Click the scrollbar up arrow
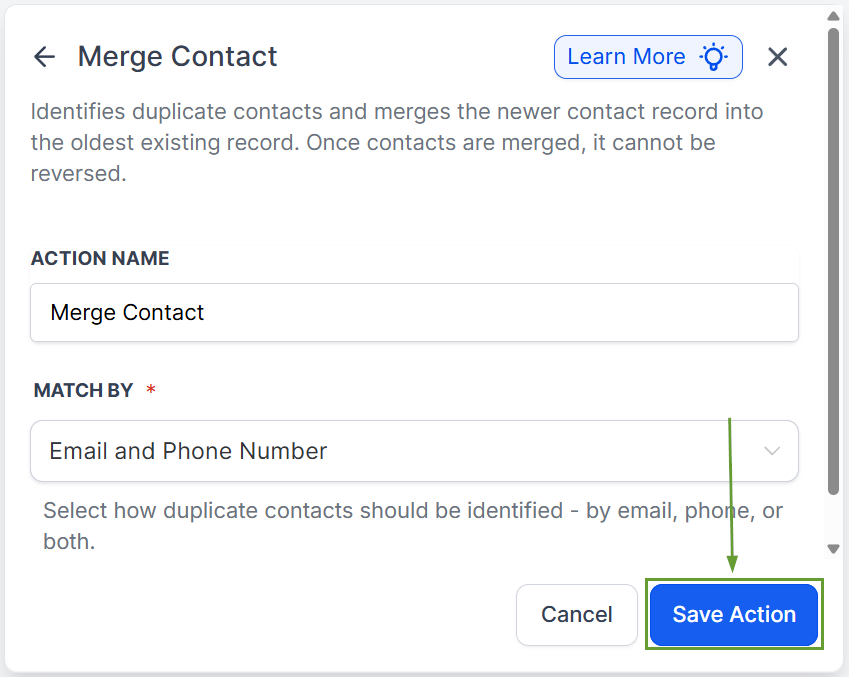The width and height of the screenshot is (849, 677). coord(833,17)
